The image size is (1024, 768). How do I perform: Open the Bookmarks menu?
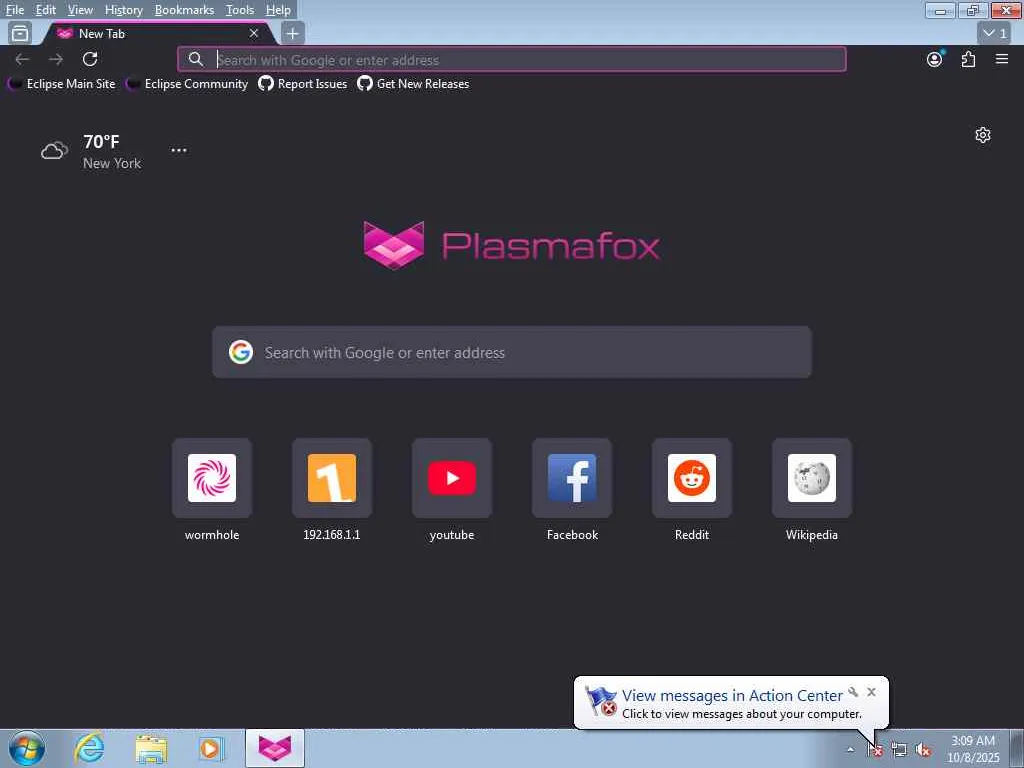click(x=184, y=10)
